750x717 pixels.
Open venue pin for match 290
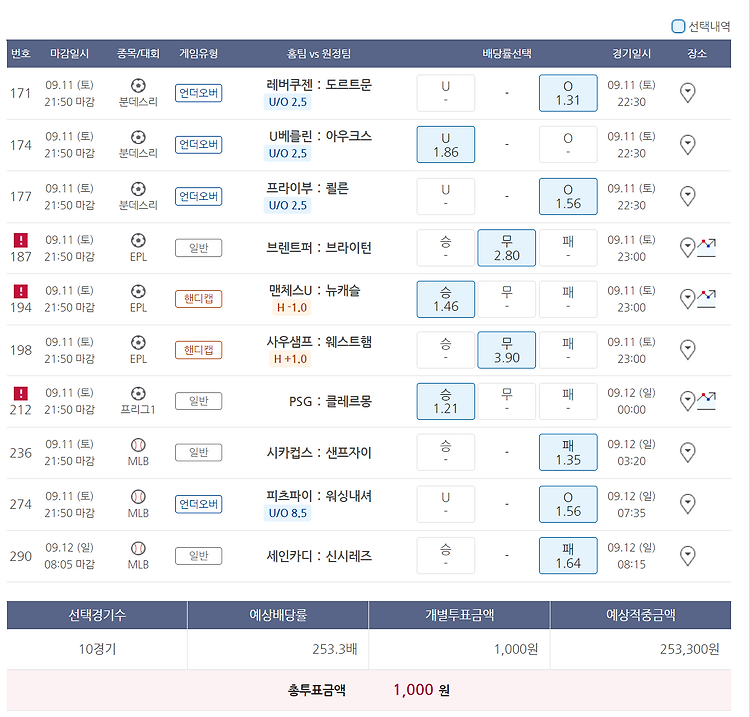pos(687,556)
